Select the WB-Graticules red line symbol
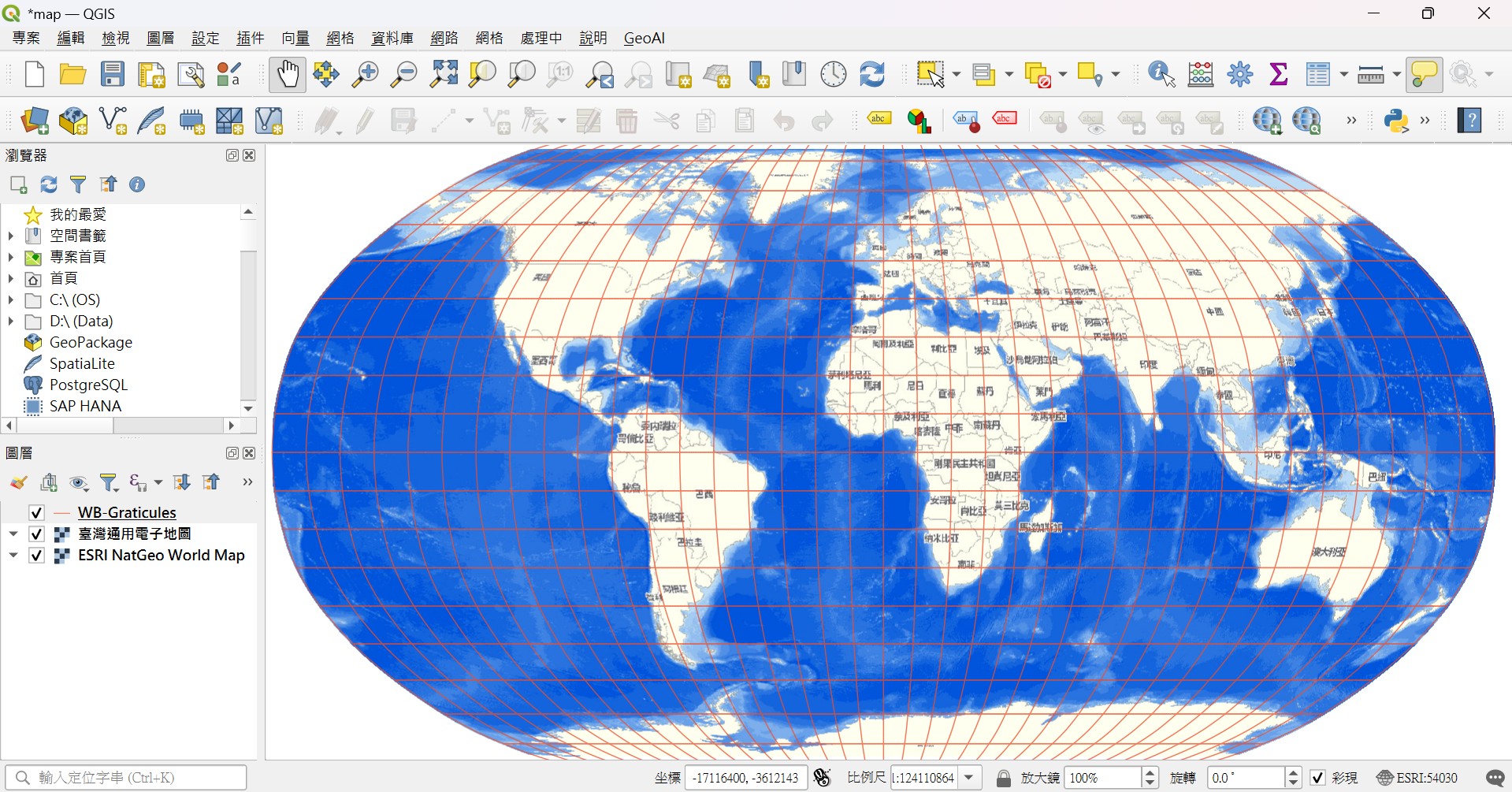 [x=62, y=513]
